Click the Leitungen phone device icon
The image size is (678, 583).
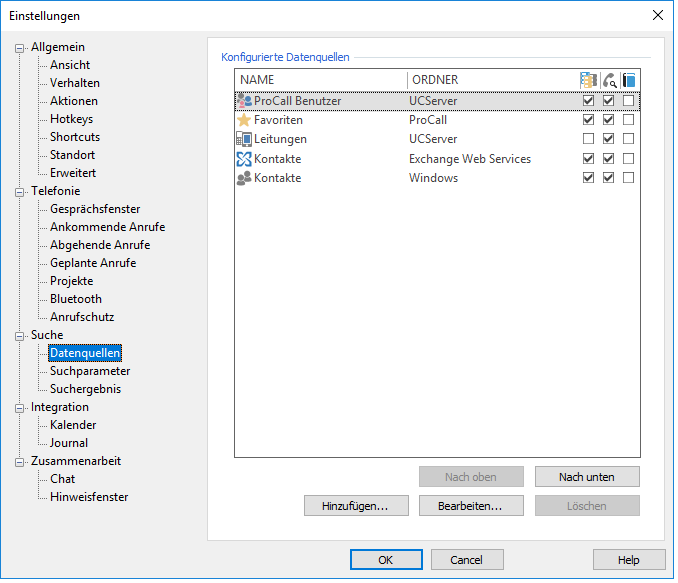[x=244, y=139]
